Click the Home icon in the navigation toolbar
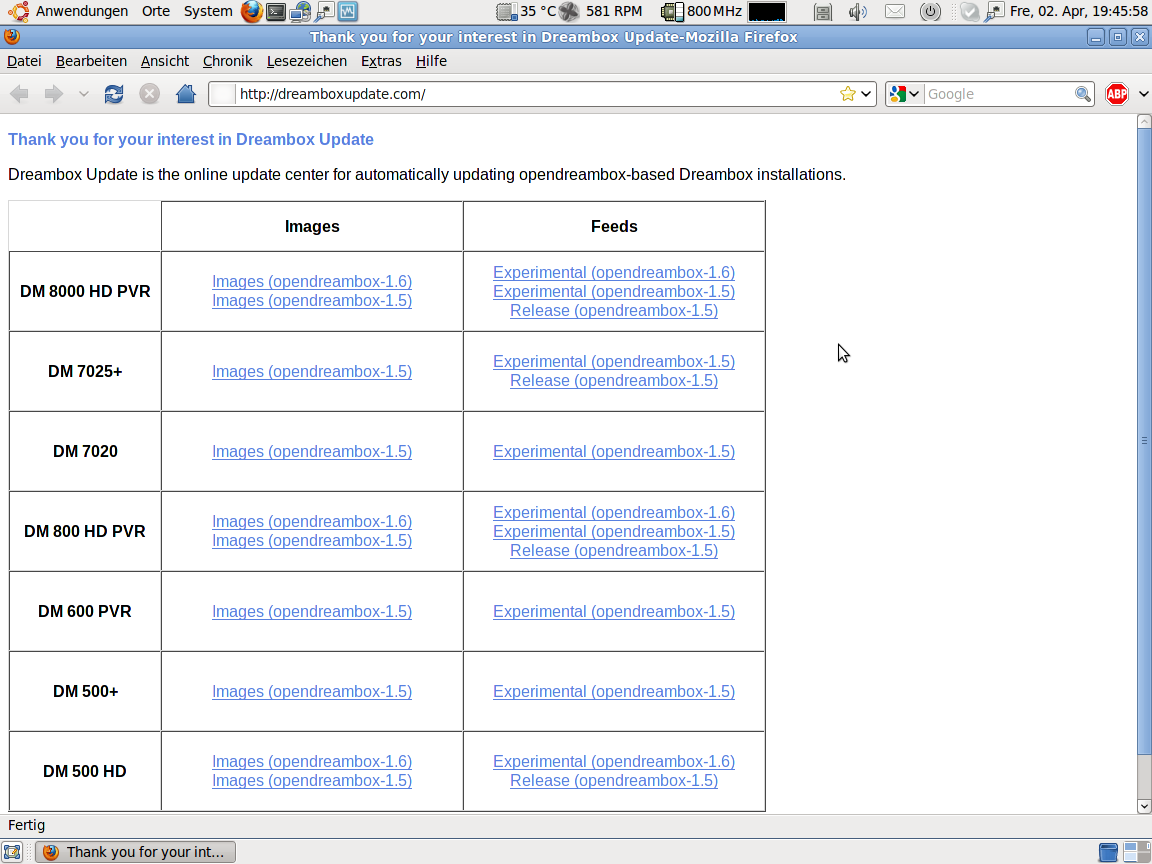 pos(185,94)
